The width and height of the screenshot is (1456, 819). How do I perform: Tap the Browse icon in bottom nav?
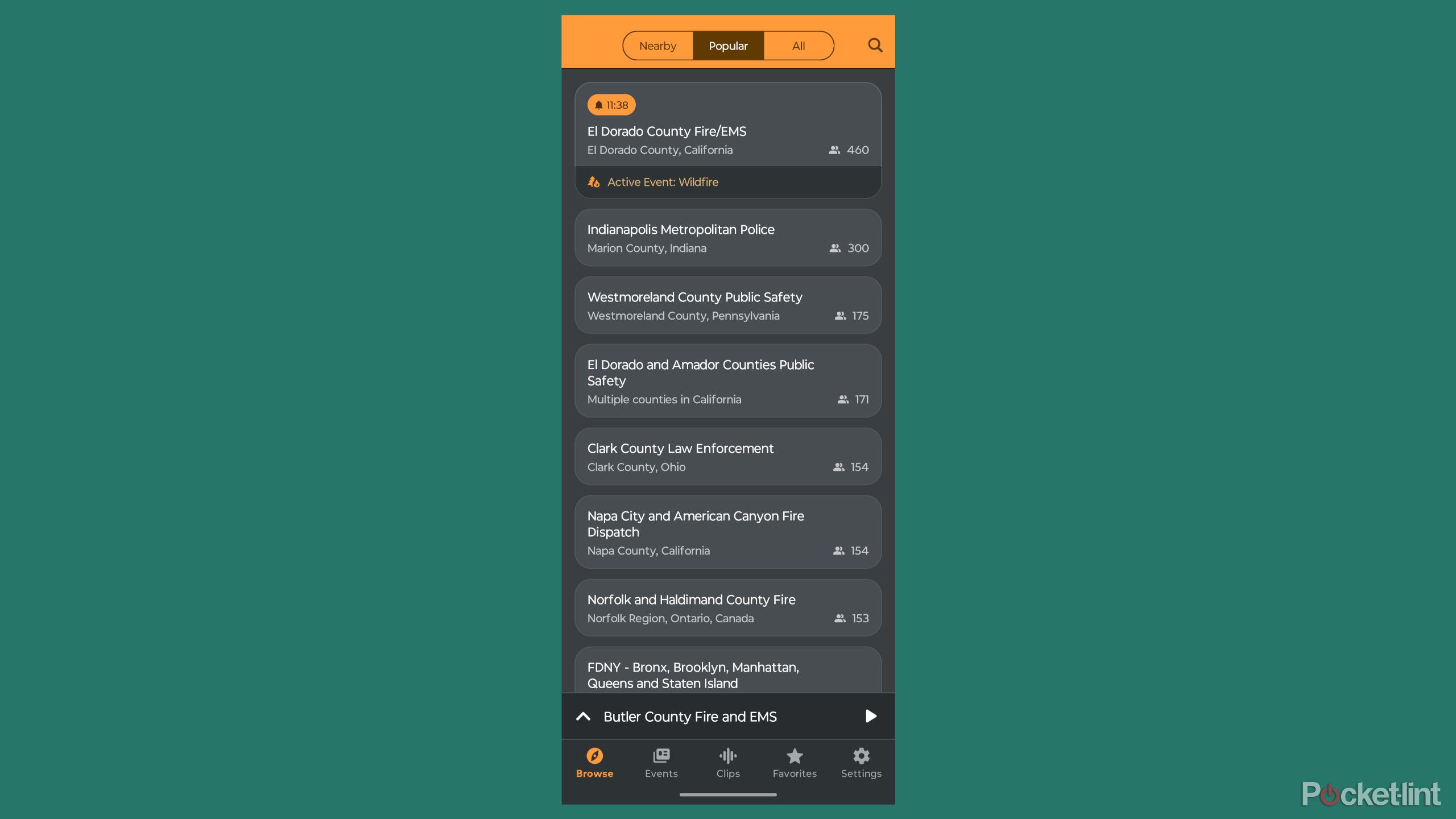pos(594,762)
